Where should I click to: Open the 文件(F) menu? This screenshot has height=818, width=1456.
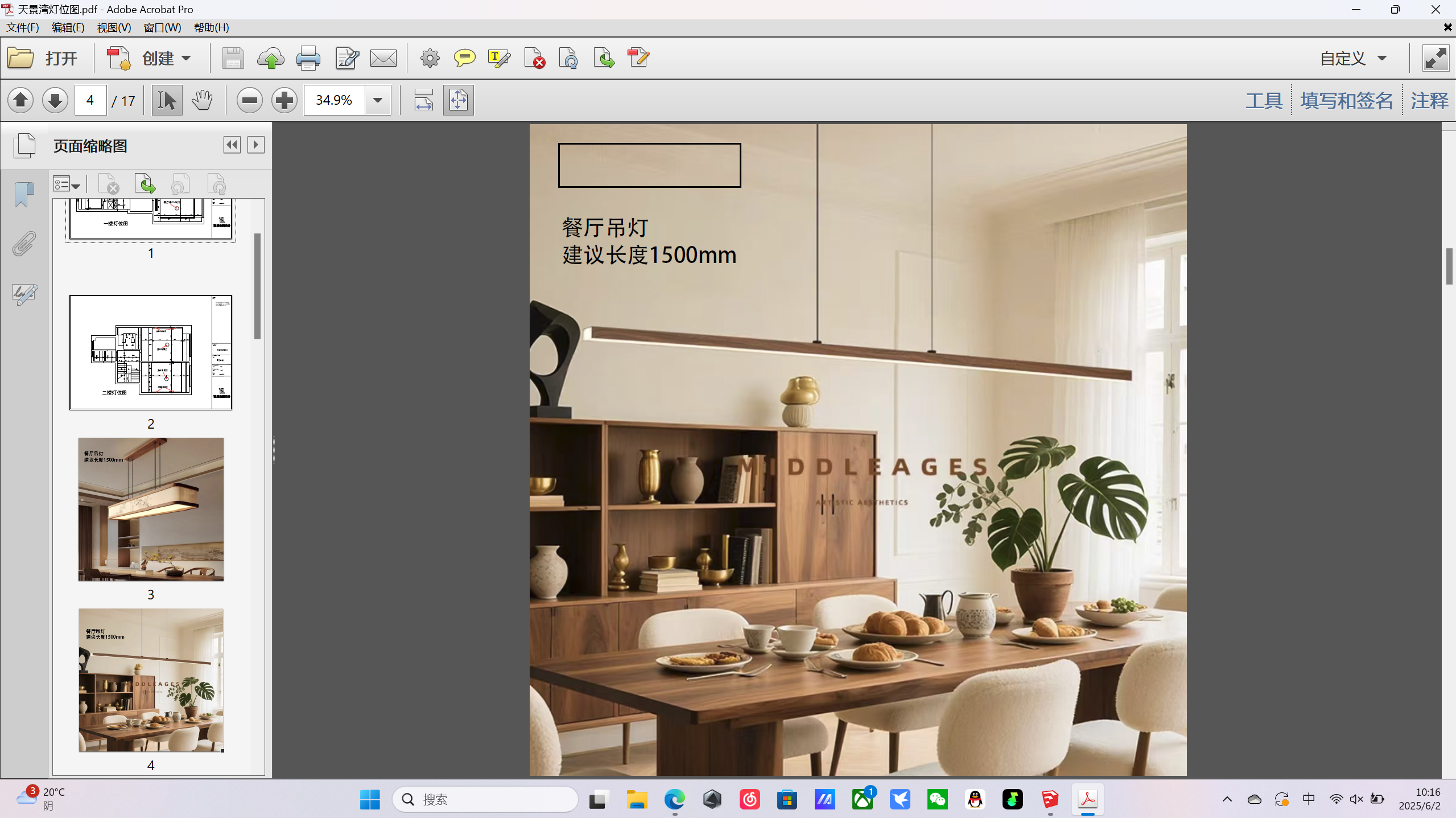coord(23,27)
